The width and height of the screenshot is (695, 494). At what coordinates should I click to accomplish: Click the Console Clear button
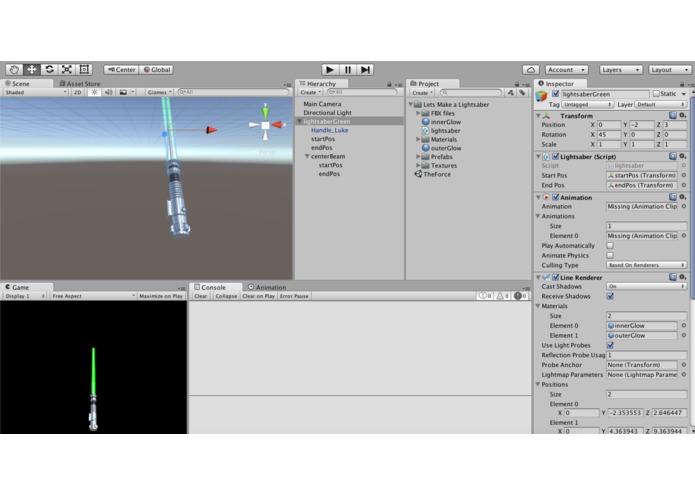pyautogui.click(x=201, y=296)
